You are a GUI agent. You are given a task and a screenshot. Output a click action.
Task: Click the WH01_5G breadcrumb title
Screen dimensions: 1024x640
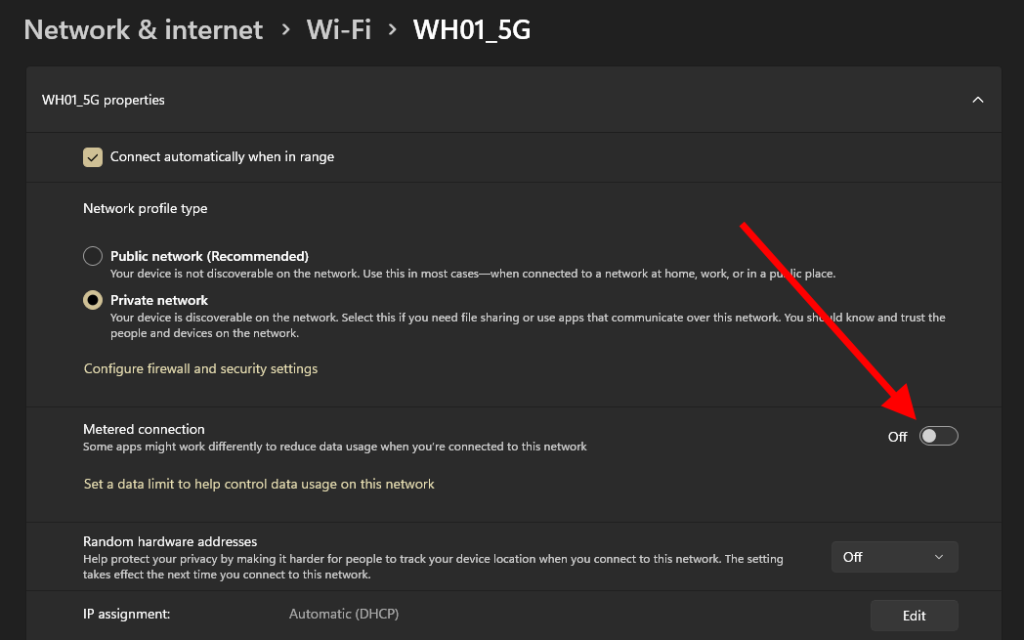pos(472,30)
